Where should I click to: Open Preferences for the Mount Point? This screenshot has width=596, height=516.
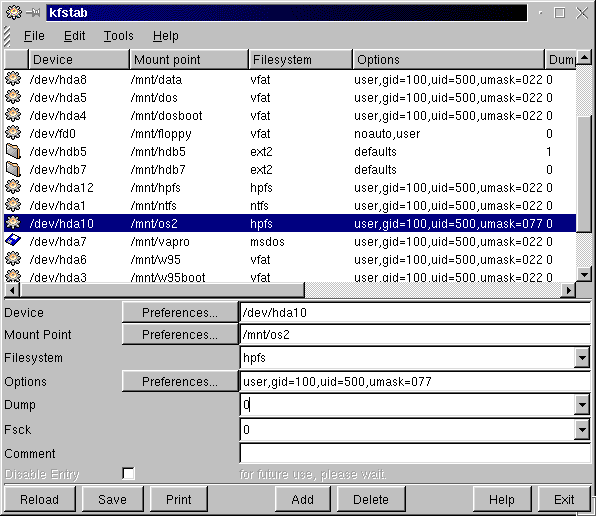tap(180, 334)
